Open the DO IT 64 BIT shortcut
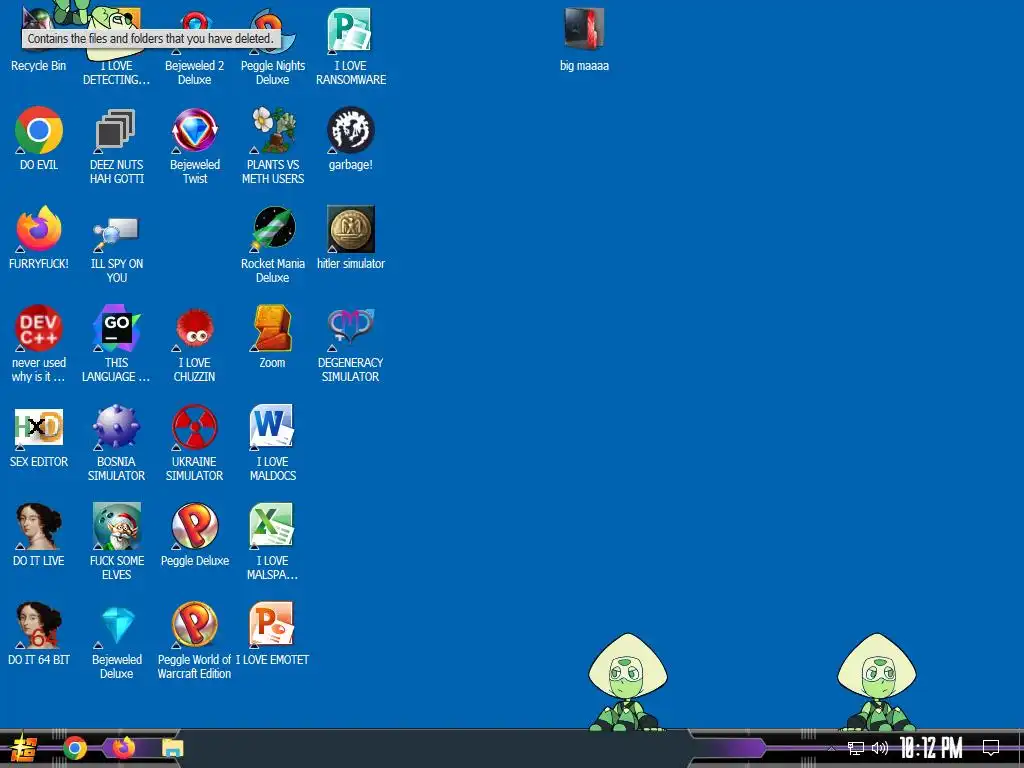The height and width of the screenshot is (768, 1024). (39, 633)
